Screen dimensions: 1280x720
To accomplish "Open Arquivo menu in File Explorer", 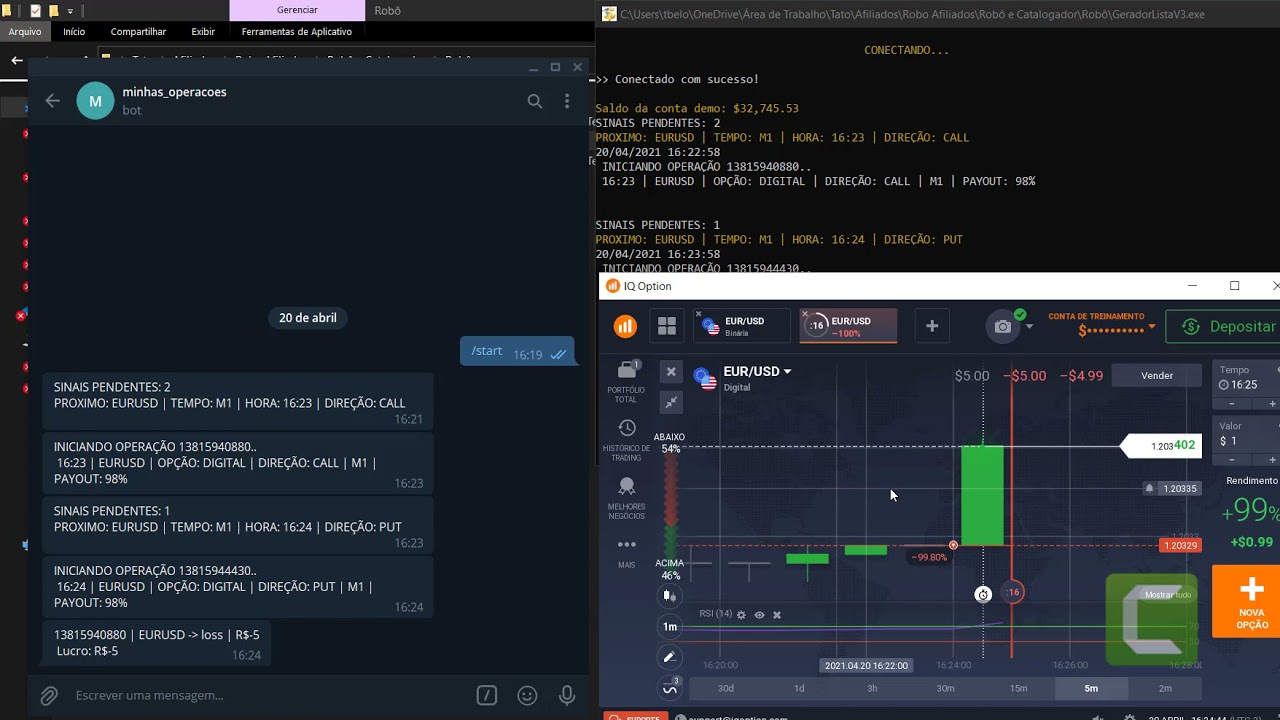I will pos(25,32).
